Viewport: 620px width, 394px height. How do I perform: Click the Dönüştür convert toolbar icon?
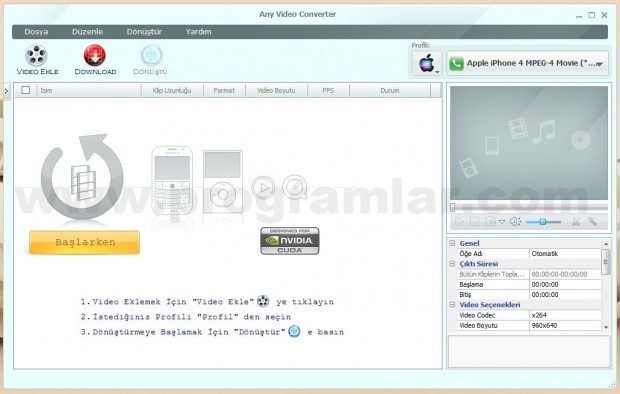[151, 55]
